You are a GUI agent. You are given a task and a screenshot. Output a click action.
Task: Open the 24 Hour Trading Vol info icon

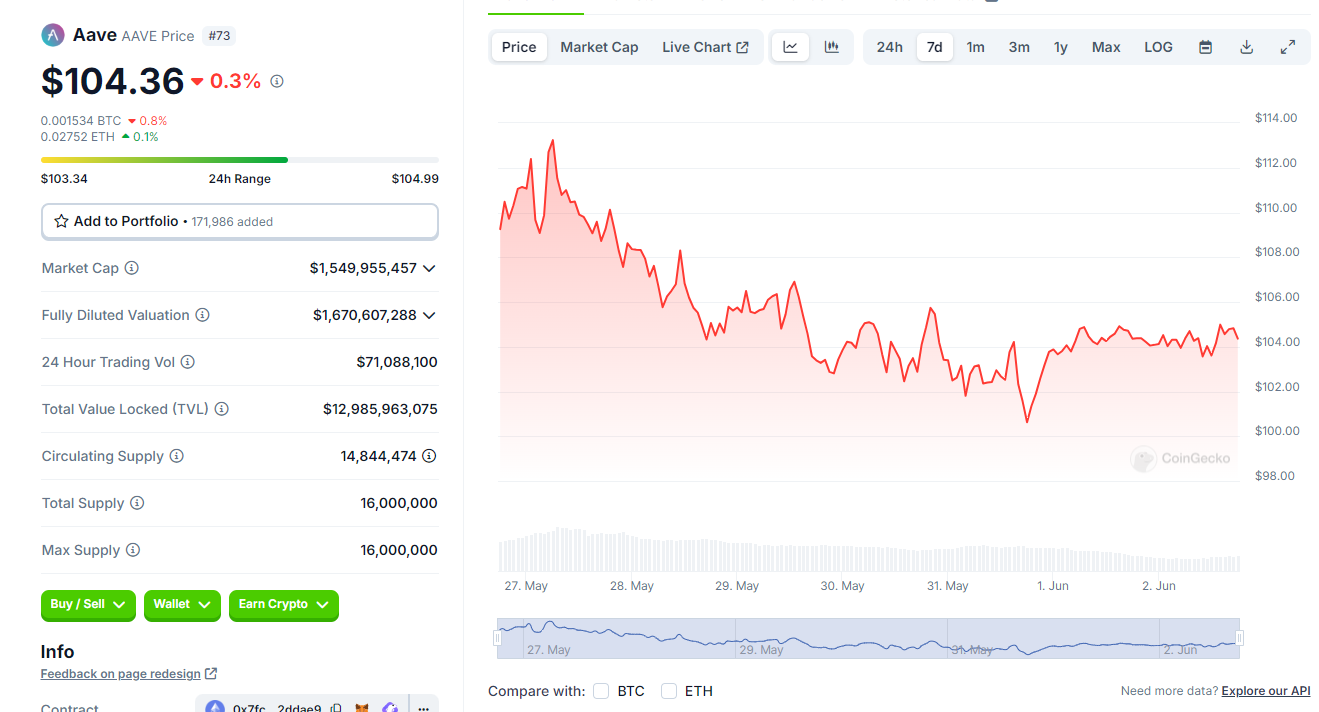point(187,362)
